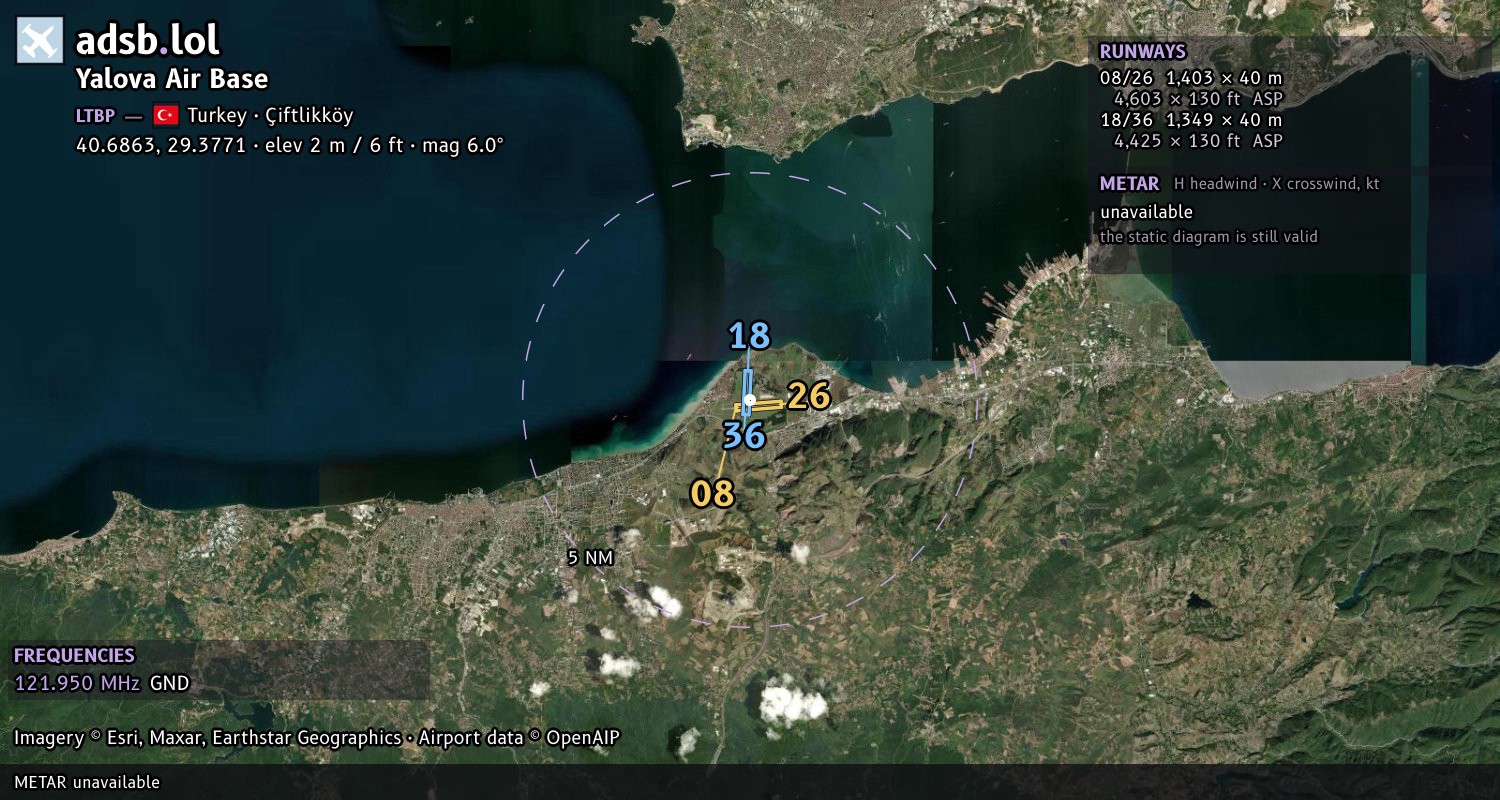Click the adsb.lol airplane logo icon
1500x800 pixels.
[x=40, y=40]
